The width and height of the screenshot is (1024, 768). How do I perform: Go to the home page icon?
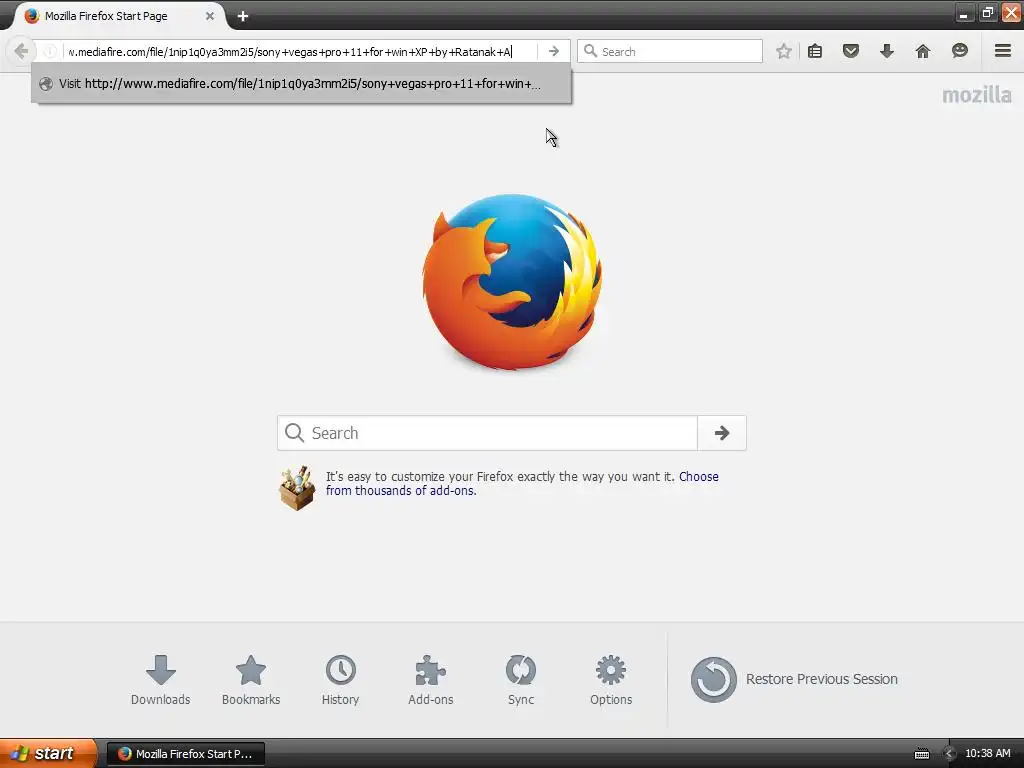pos(922,51)
